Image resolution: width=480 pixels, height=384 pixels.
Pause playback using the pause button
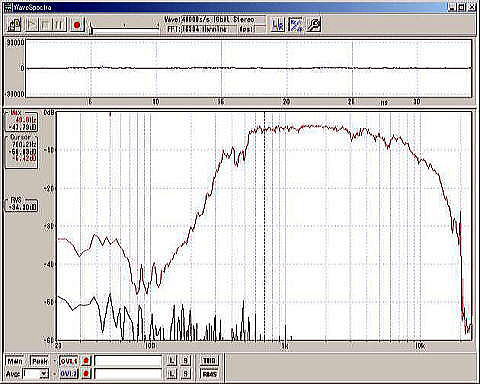(59, 25)
